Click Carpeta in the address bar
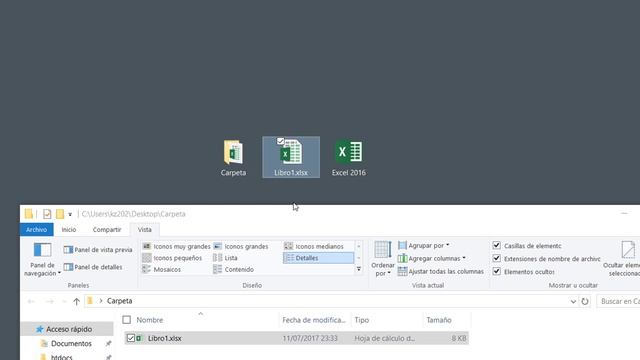 [120, 301]
